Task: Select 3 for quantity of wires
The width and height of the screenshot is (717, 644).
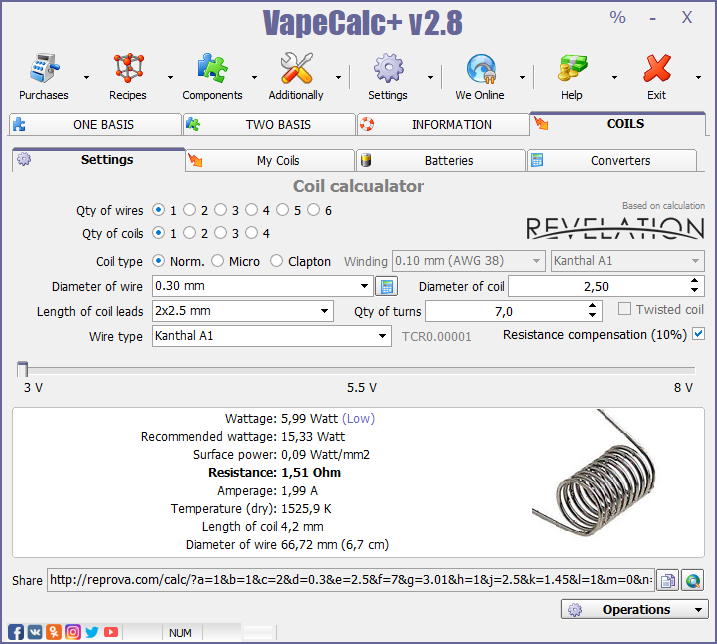Action: 220,210
